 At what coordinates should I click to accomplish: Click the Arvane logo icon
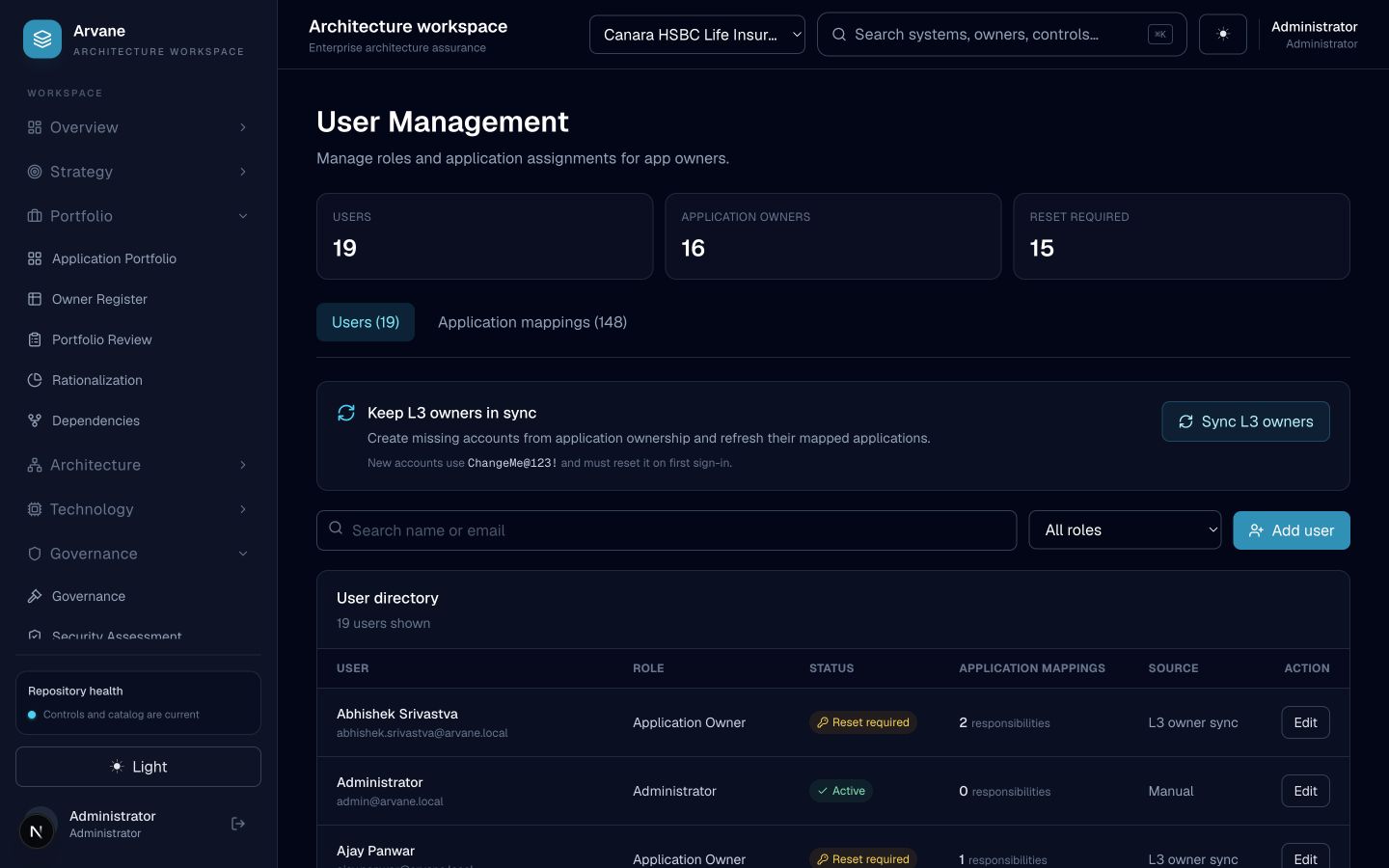pos(42,40)
